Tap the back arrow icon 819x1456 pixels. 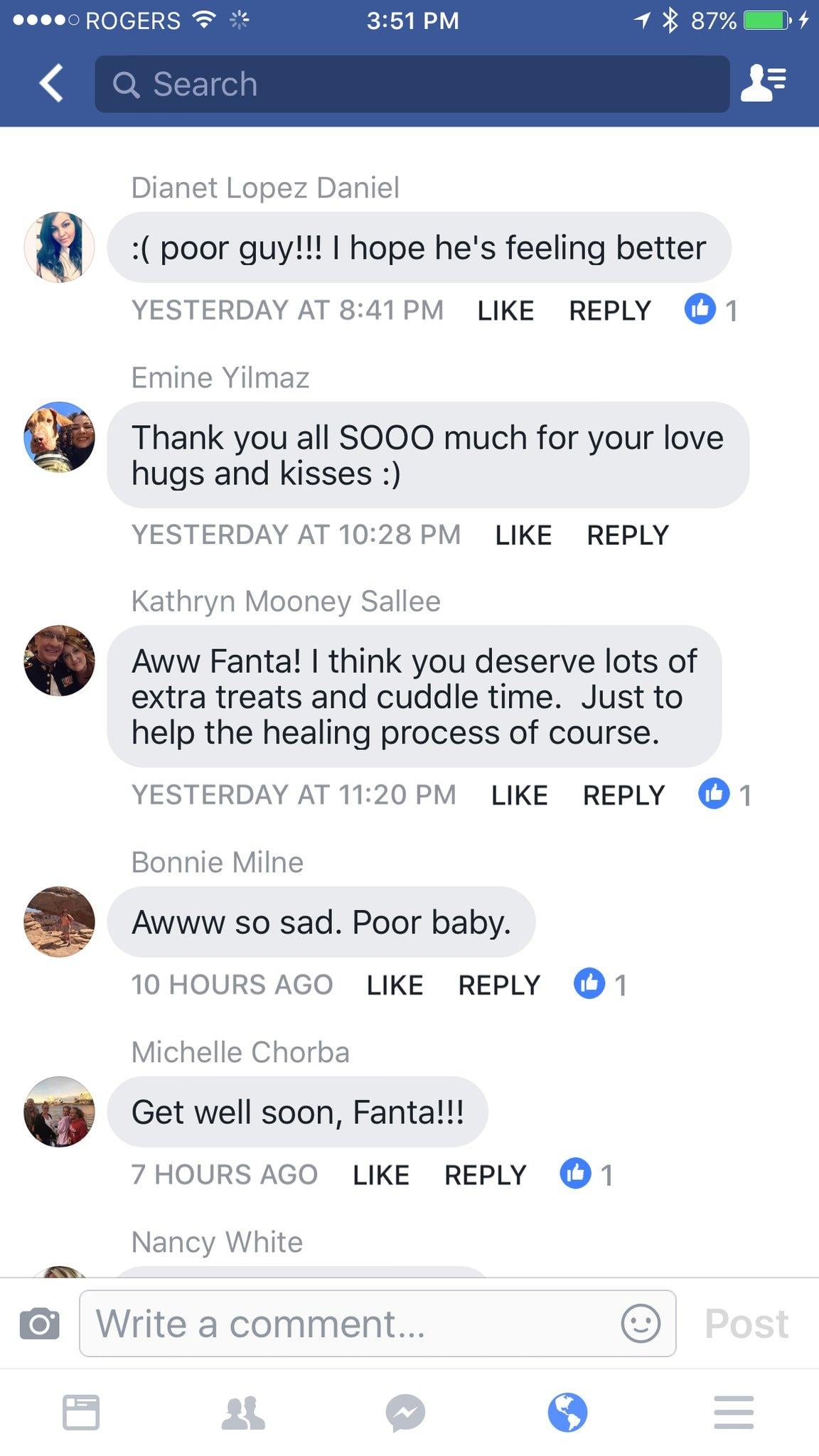(52, 84)
